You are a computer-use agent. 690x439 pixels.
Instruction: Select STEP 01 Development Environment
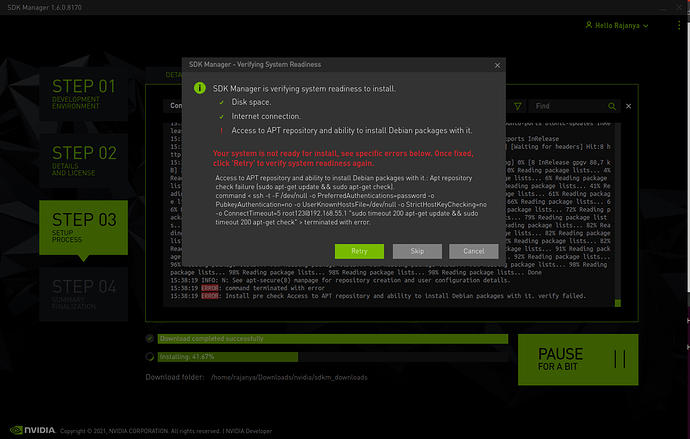(84, 94)
